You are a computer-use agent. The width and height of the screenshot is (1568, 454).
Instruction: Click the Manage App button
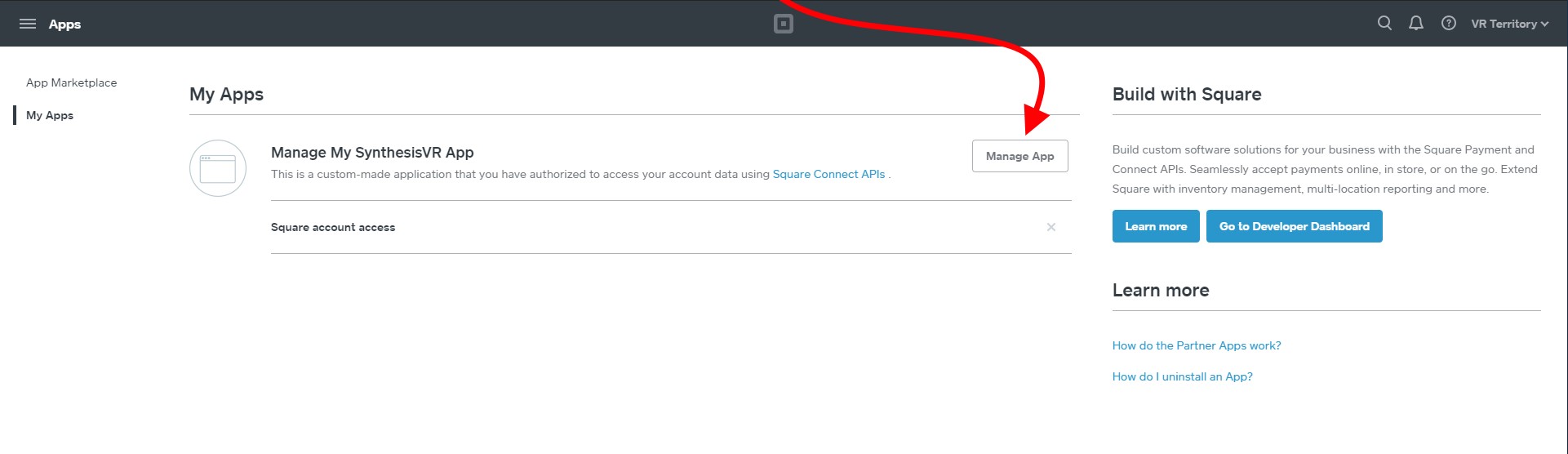pos(1019,156)
